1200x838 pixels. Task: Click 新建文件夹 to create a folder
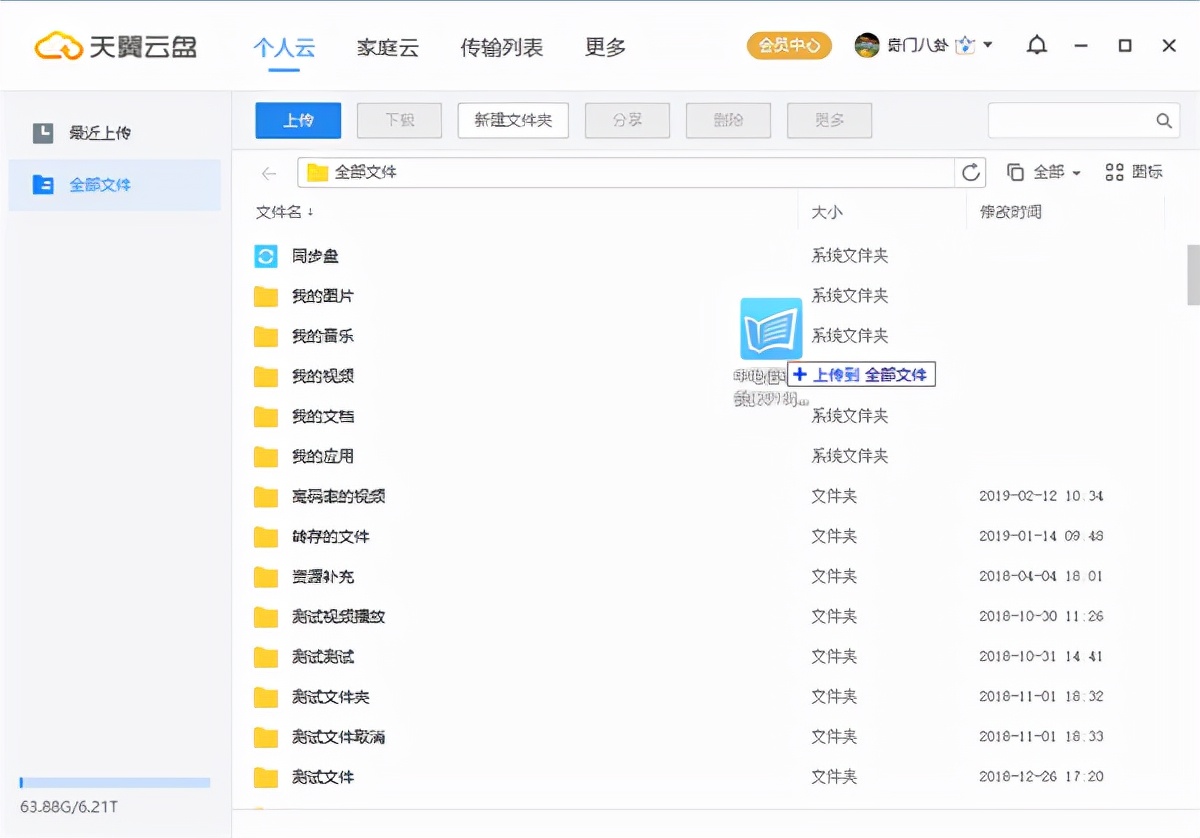513,120
